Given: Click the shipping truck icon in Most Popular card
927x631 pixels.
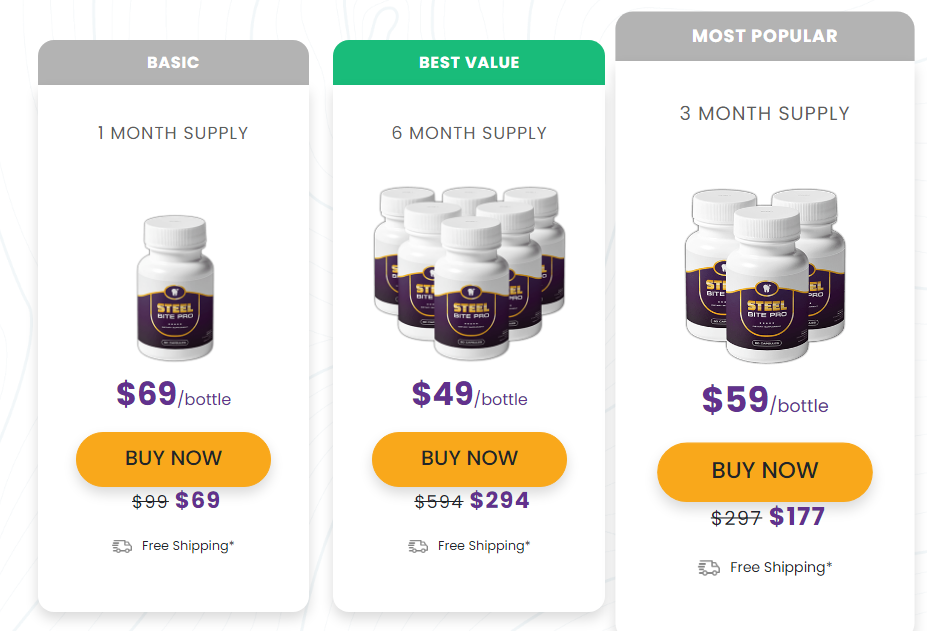Looking at the screenshot, I should pyautogui.click(x=709, y=568).
